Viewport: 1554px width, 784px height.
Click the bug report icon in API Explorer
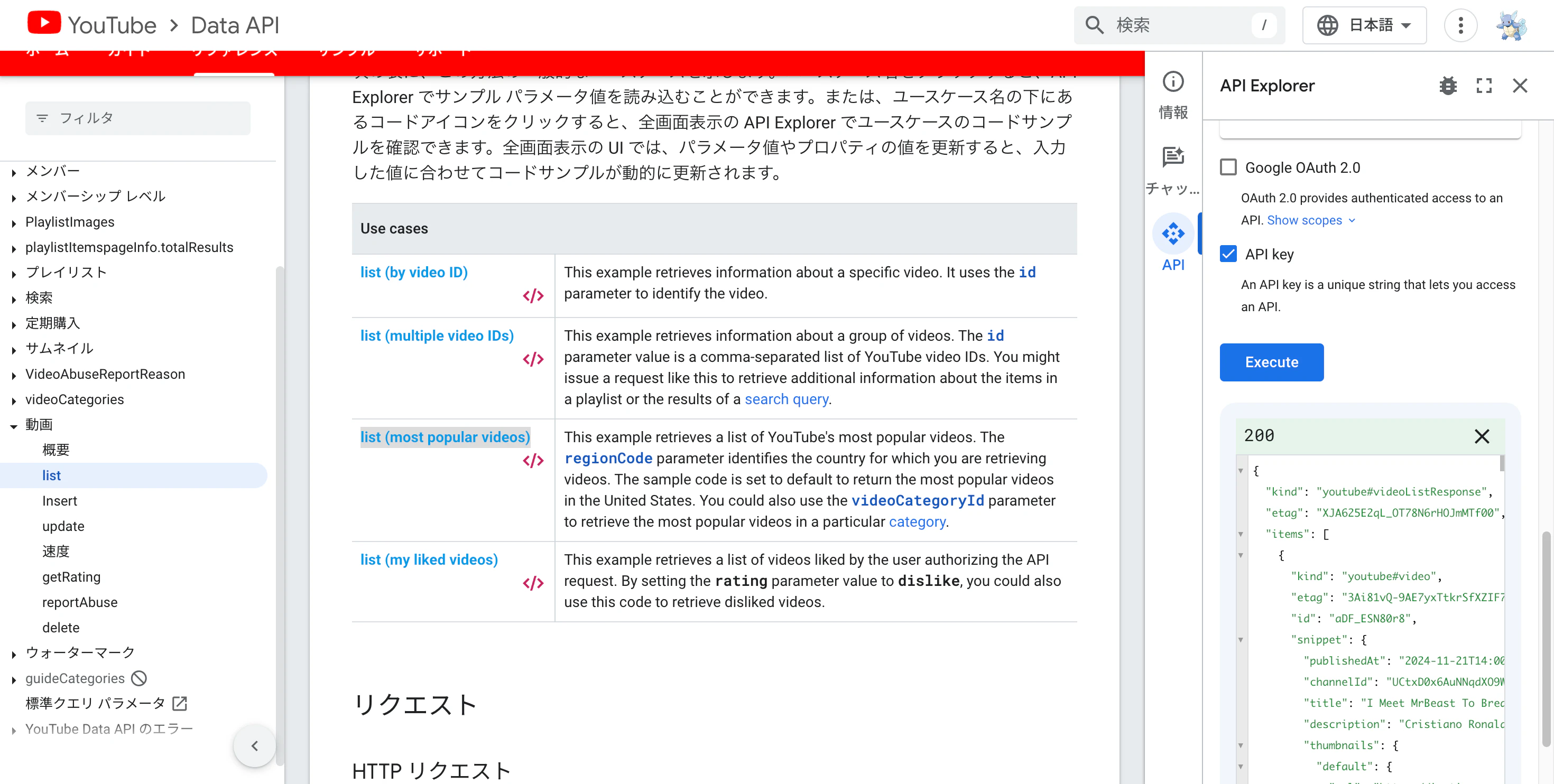1448,86
